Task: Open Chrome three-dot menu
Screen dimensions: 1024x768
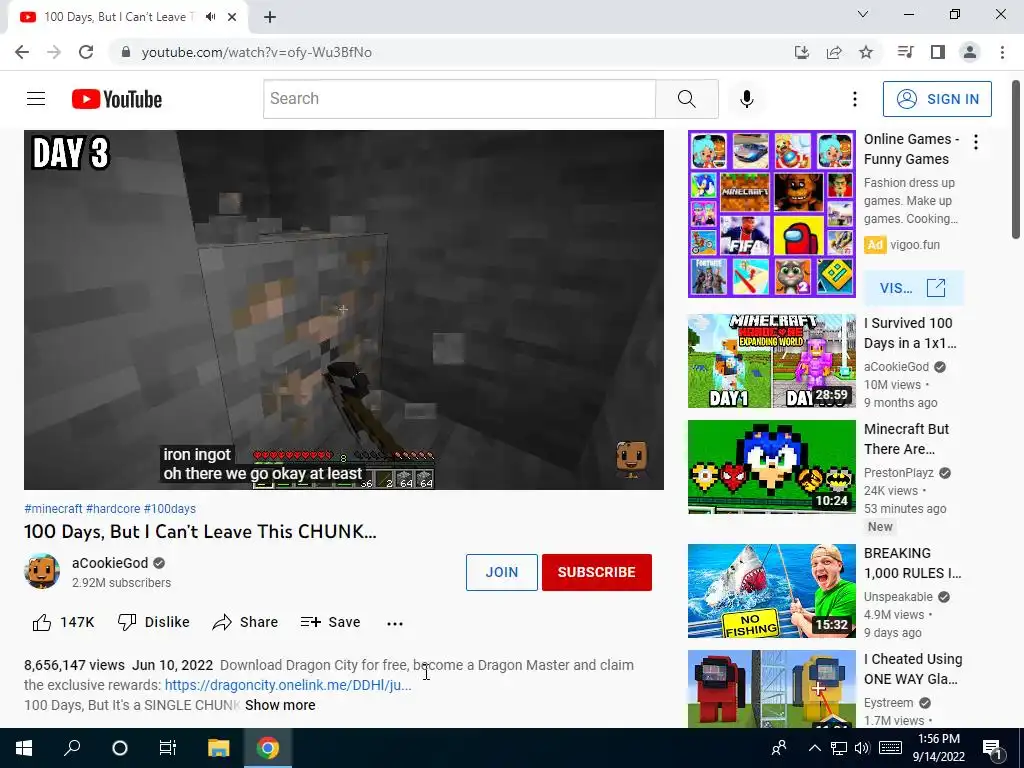Action: [1002, 52]
